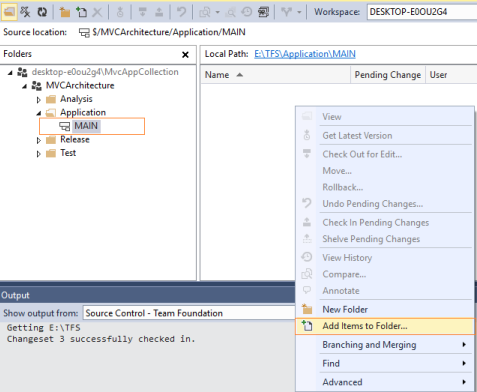Choose Undo Pending Changes... menu entry
477x392 pixels.
click(385, 203)
